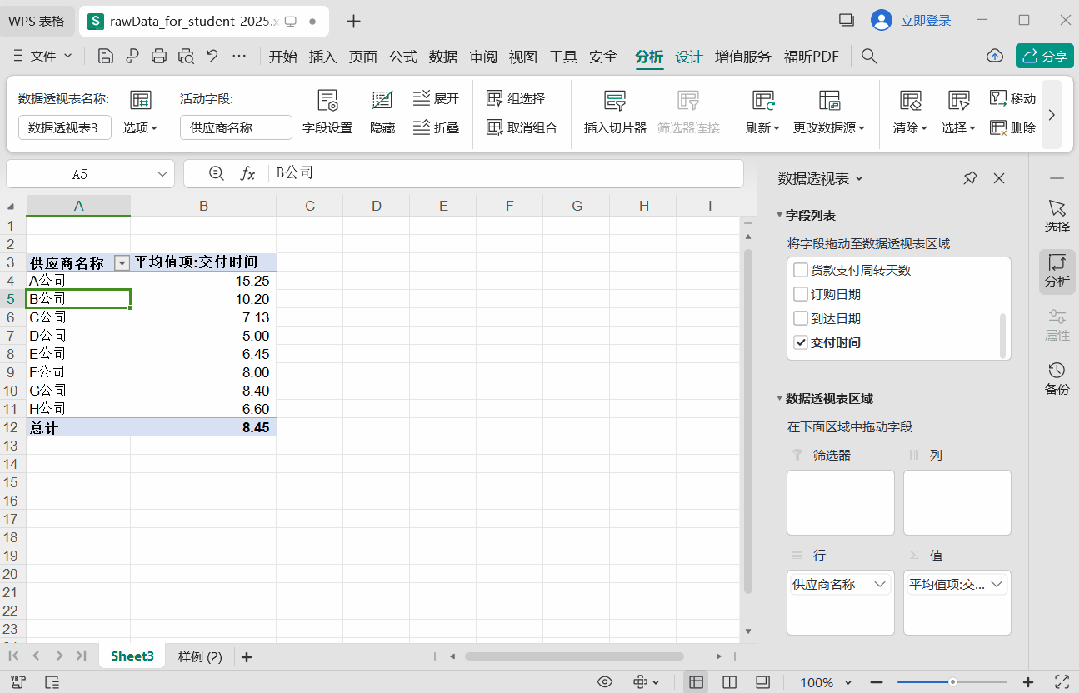Click the 选择 sidebar icon
The width and height of the screenshot is (1079, 693).
(1057, 216)
